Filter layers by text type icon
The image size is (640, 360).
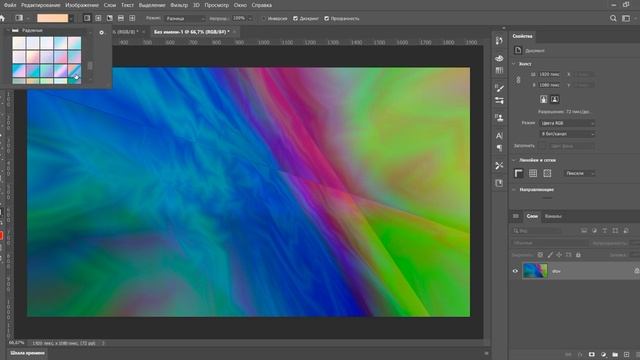604,231
